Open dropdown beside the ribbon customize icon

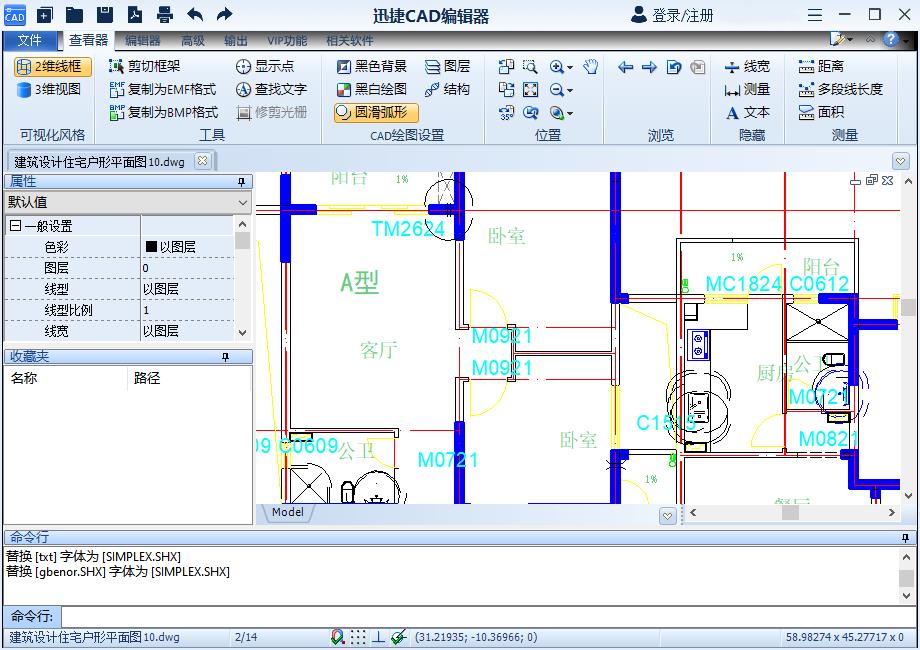[x=850, y=40]
